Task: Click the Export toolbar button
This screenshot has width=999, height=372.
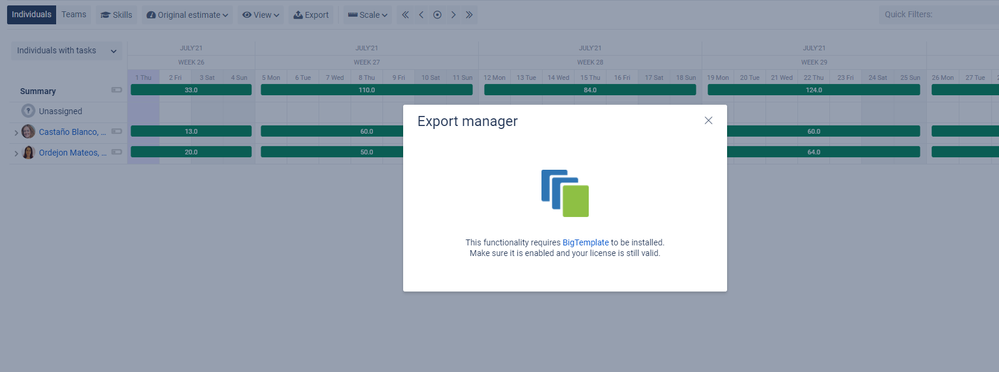Action: [311, 15]
